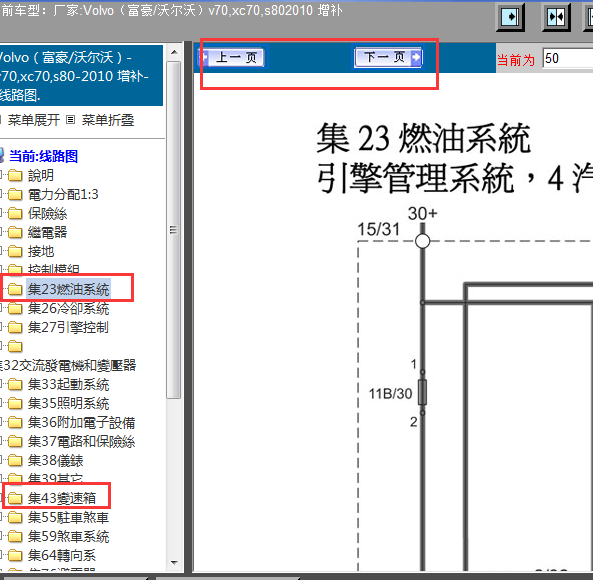Open the 說明 folder
The width and height of the screenshot is (593, 580).
tap(41, 175)
